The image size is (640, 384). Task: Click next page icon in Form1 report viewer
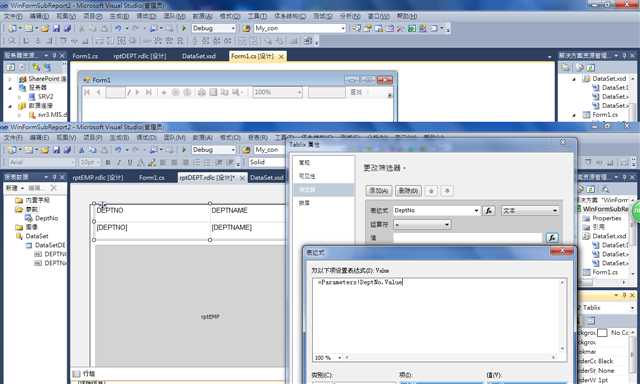coord(138,93)
